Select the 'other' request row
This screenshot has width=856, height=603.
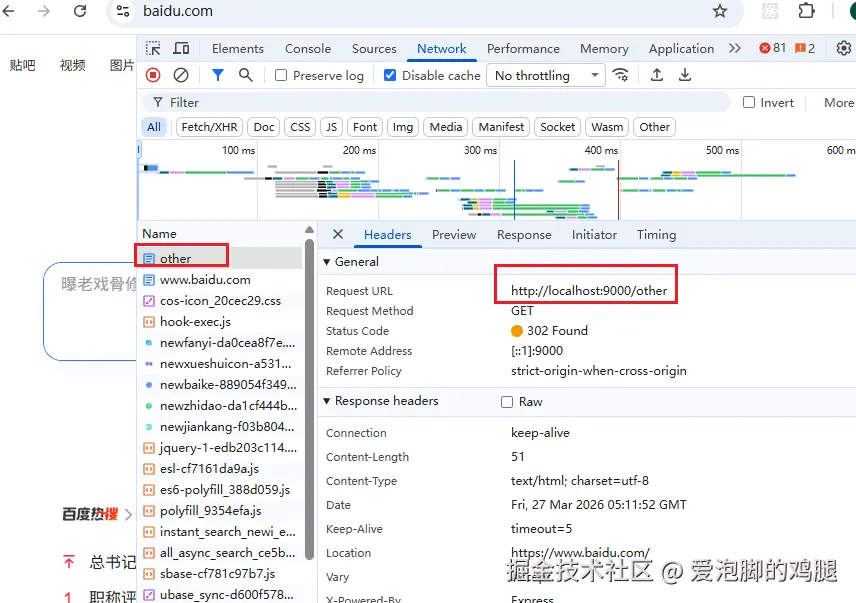(219, 258)
